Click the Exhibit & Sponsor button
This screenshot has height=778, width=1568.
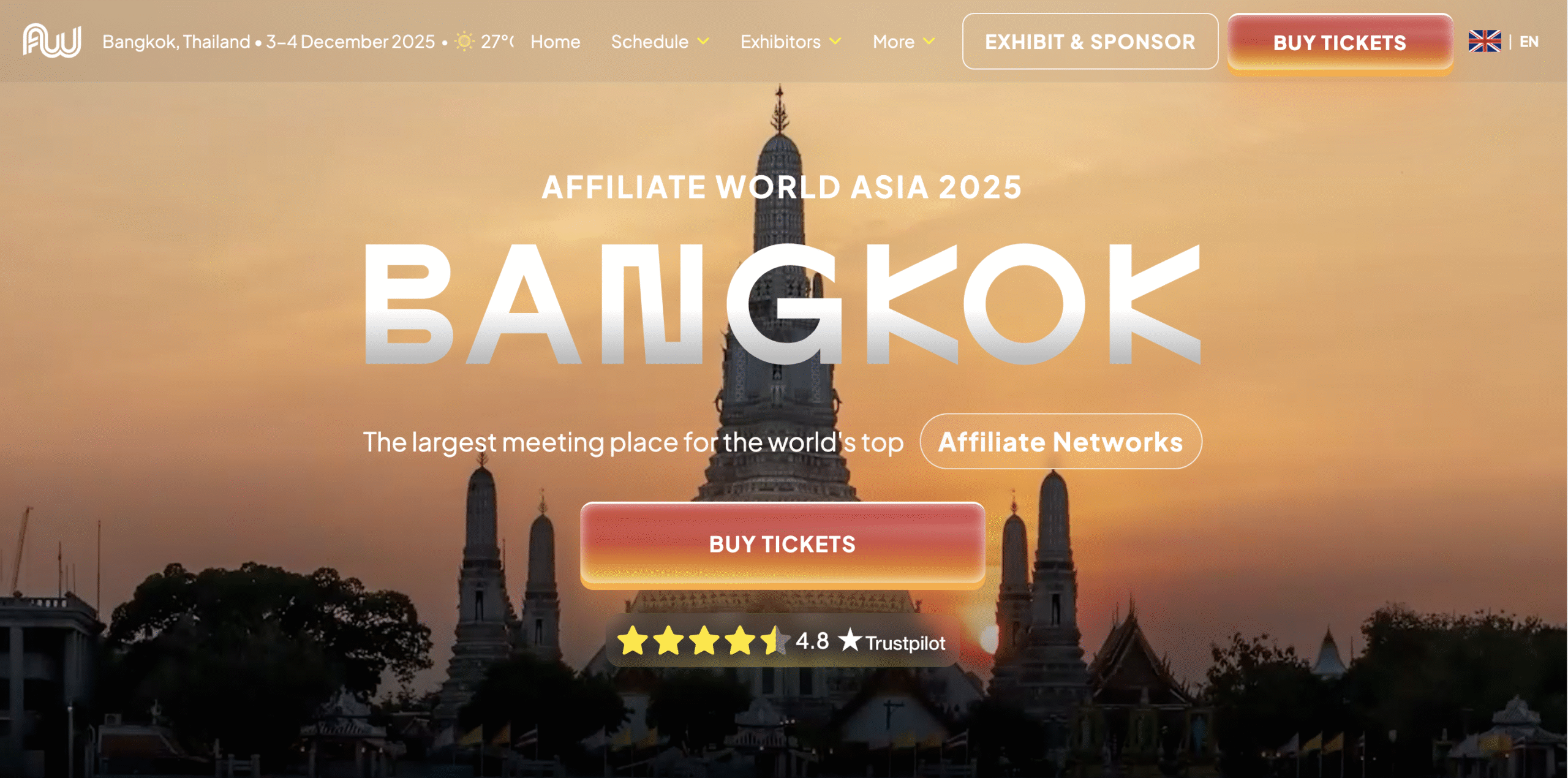1090,42
